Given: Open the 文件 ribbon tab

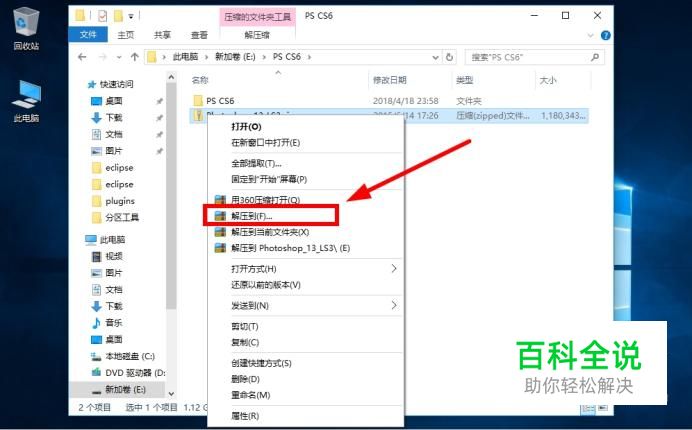Looking at the screenshot, I should click(x=88, y=34).
